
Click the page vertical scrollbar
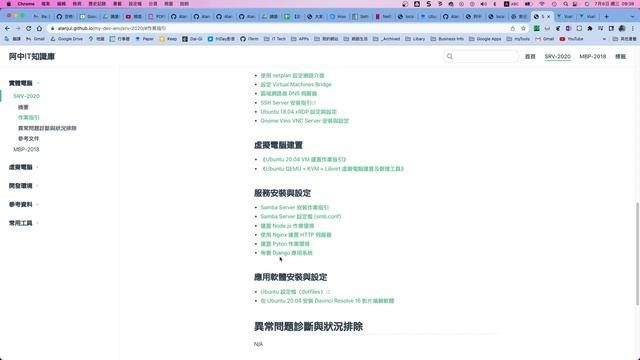(x=637, y=253)
